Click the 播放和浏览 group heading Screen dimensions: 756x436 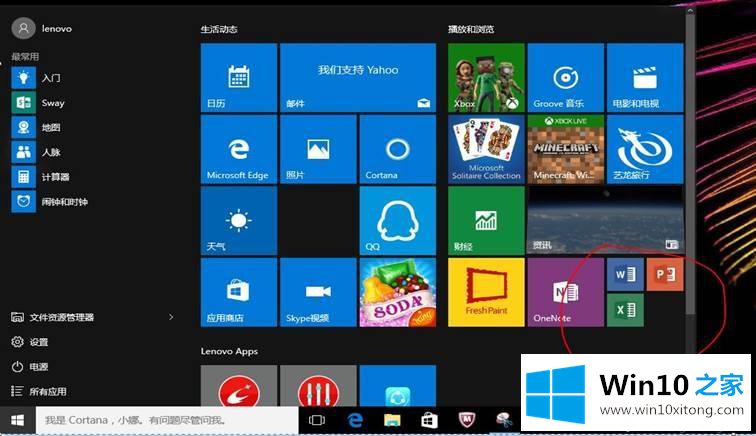(471, 29)
